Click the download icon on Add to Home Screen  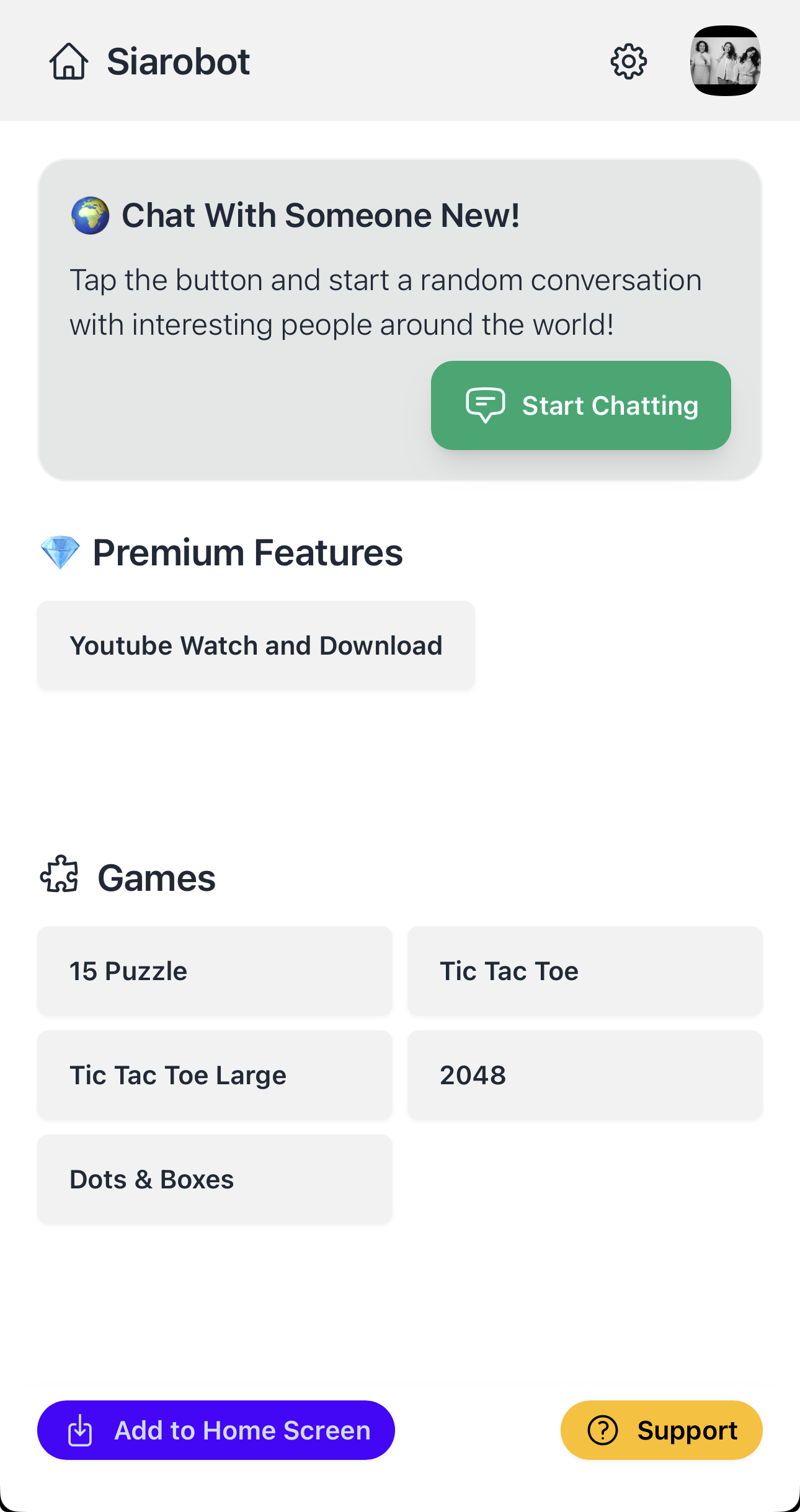(80, 1431)
